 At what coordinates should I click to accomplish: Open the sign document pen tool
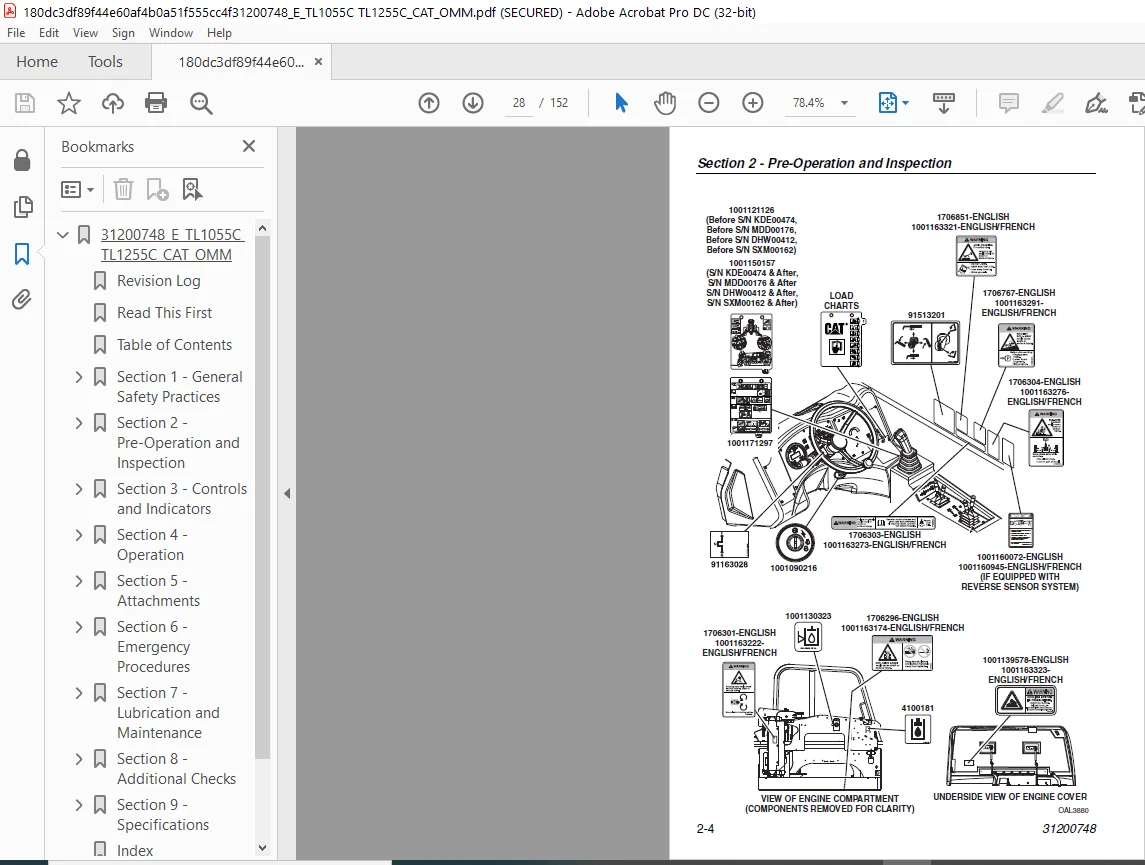point(1096,103)
